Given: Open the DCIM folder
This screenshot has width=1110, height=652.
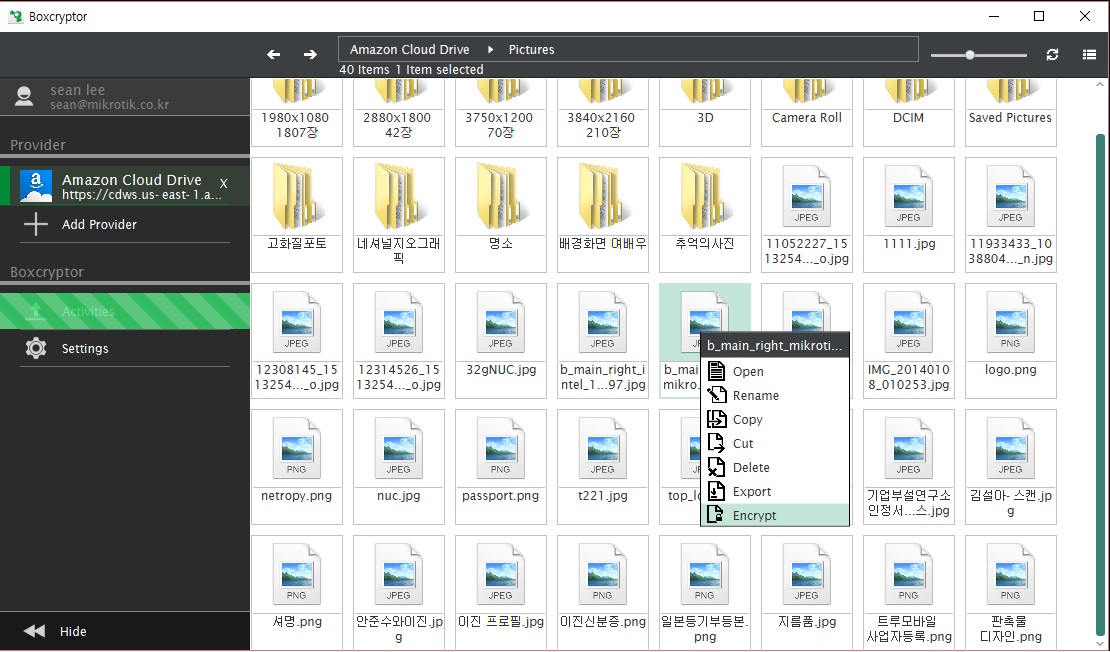Looking at the screenshot, I should click(x=908, y=113).
